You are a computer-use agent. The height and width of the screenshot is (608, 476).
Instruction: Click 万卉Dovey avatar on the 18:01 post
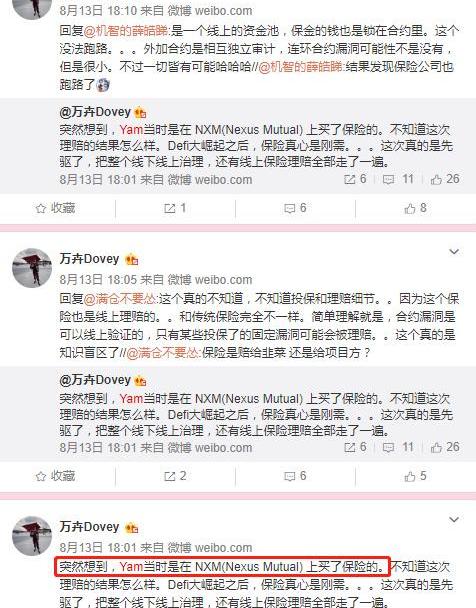[x=32, y=536]
